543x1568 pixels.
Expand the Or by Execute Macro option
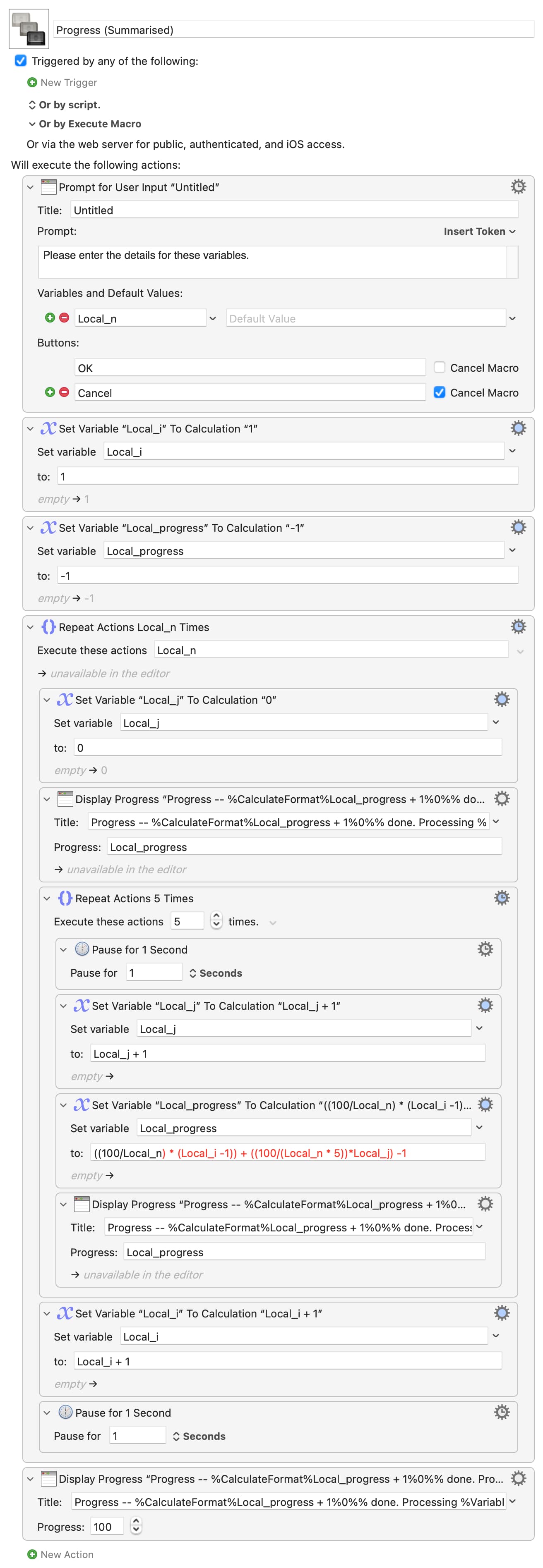tap(32, 124)
